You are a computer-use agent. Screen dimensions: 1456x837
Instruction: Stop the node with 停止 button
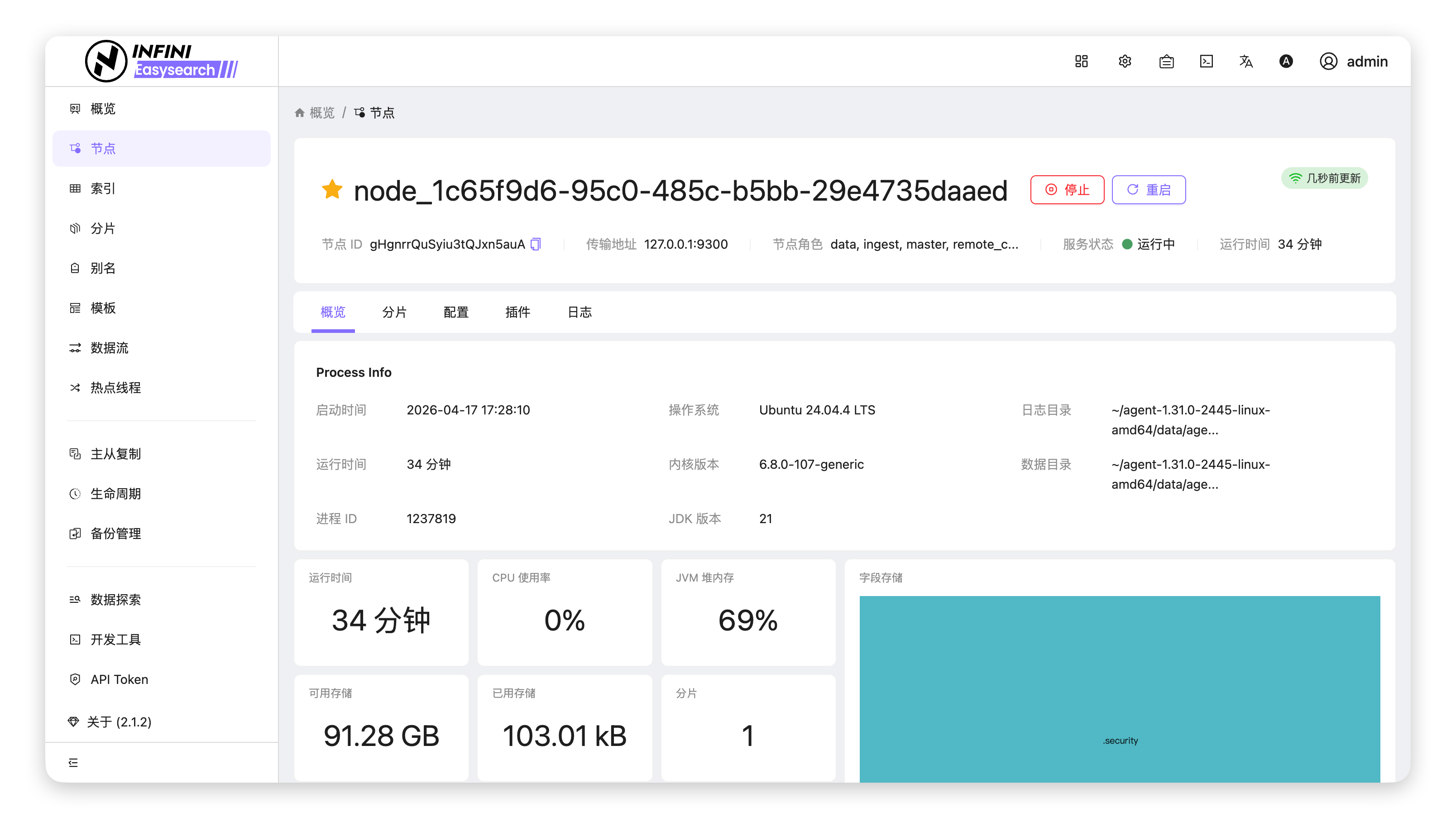[x=1067, y=190]
